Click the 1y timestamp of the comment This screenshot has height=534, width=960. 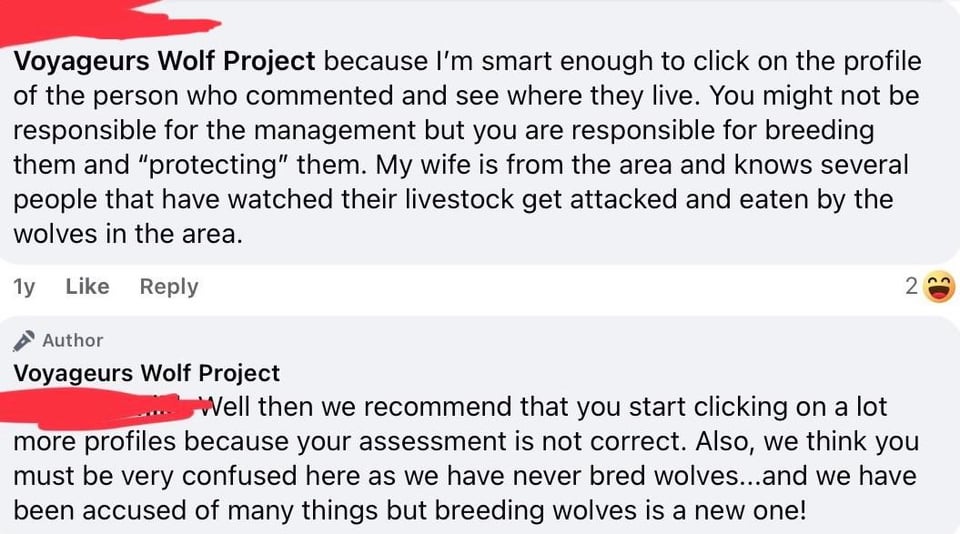(24, 287)
